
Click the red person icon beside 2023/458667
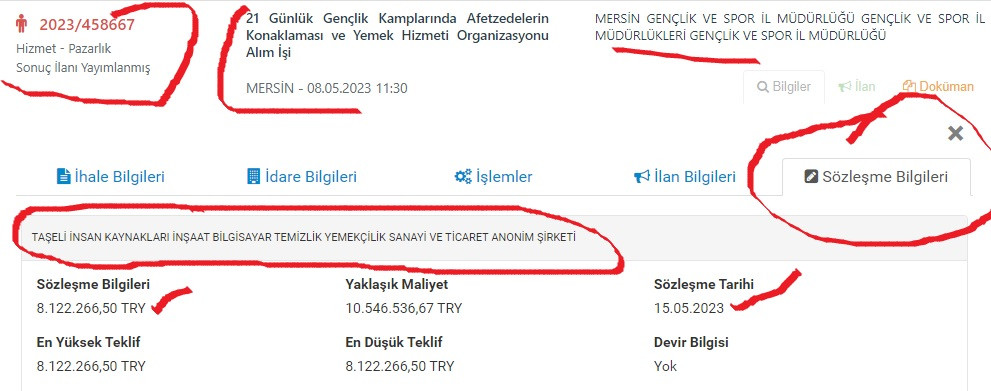[x=21, y=24]
